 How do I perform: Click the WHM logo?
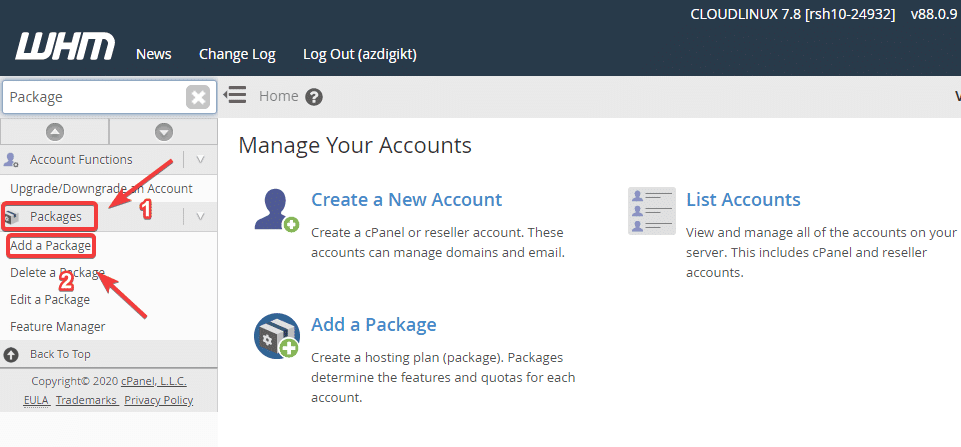tap(65, 47)
